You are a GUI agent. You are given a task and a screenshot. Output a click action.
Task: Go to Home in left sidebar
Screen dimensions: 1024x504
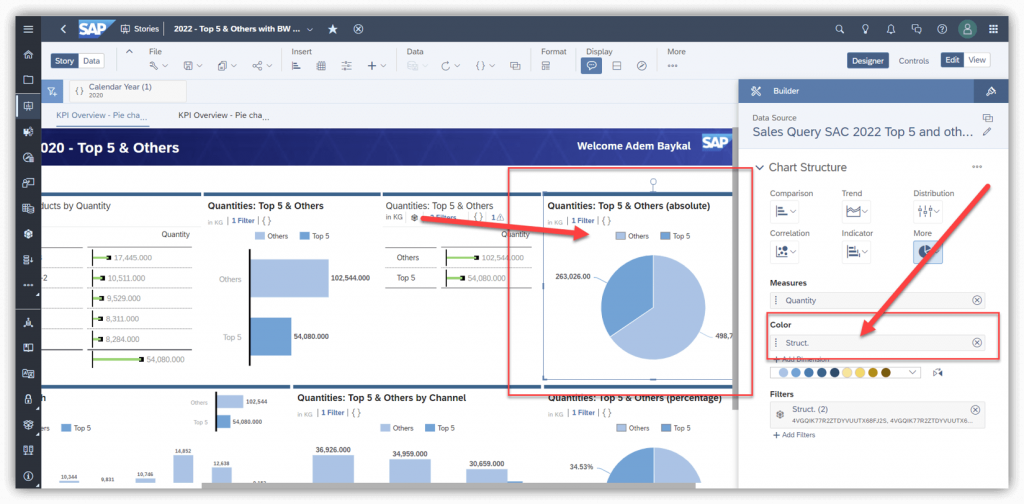[x=28, y=54]
